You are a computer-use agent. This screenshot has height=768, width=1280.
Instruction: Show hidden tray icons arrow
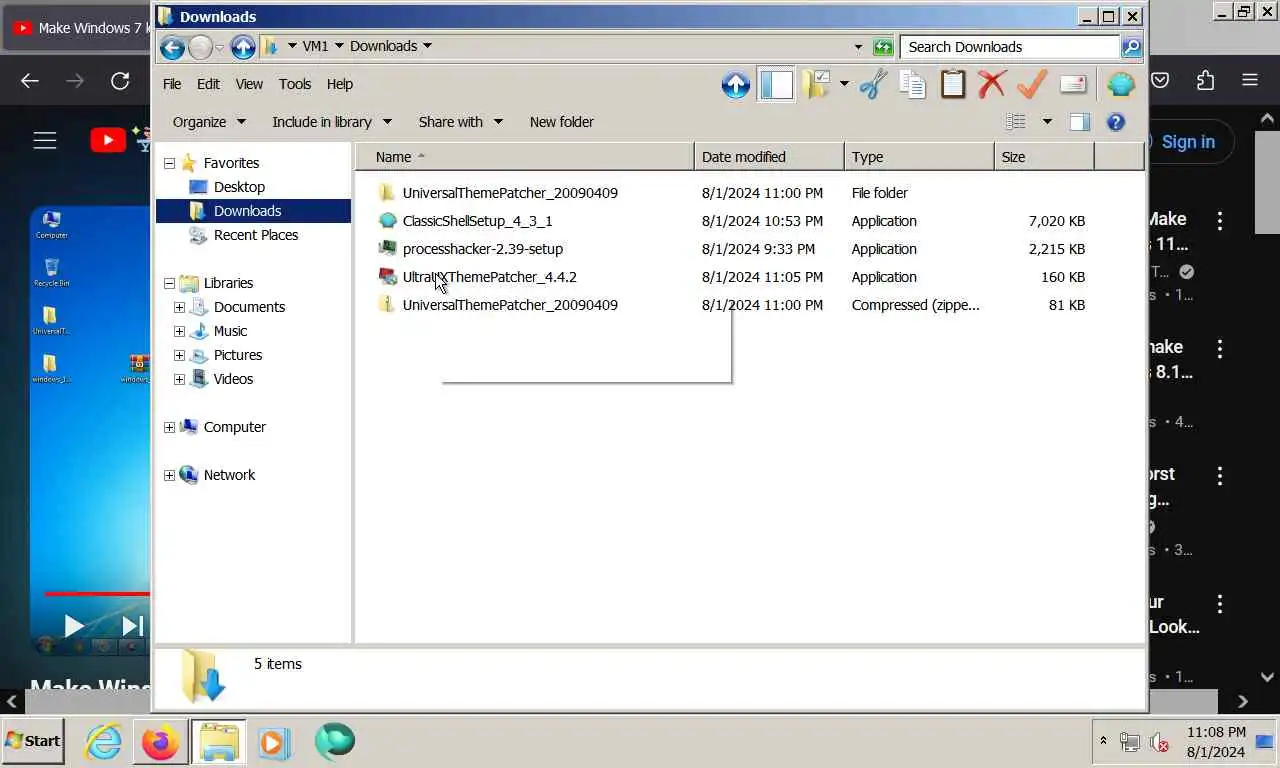point(1103,741)
